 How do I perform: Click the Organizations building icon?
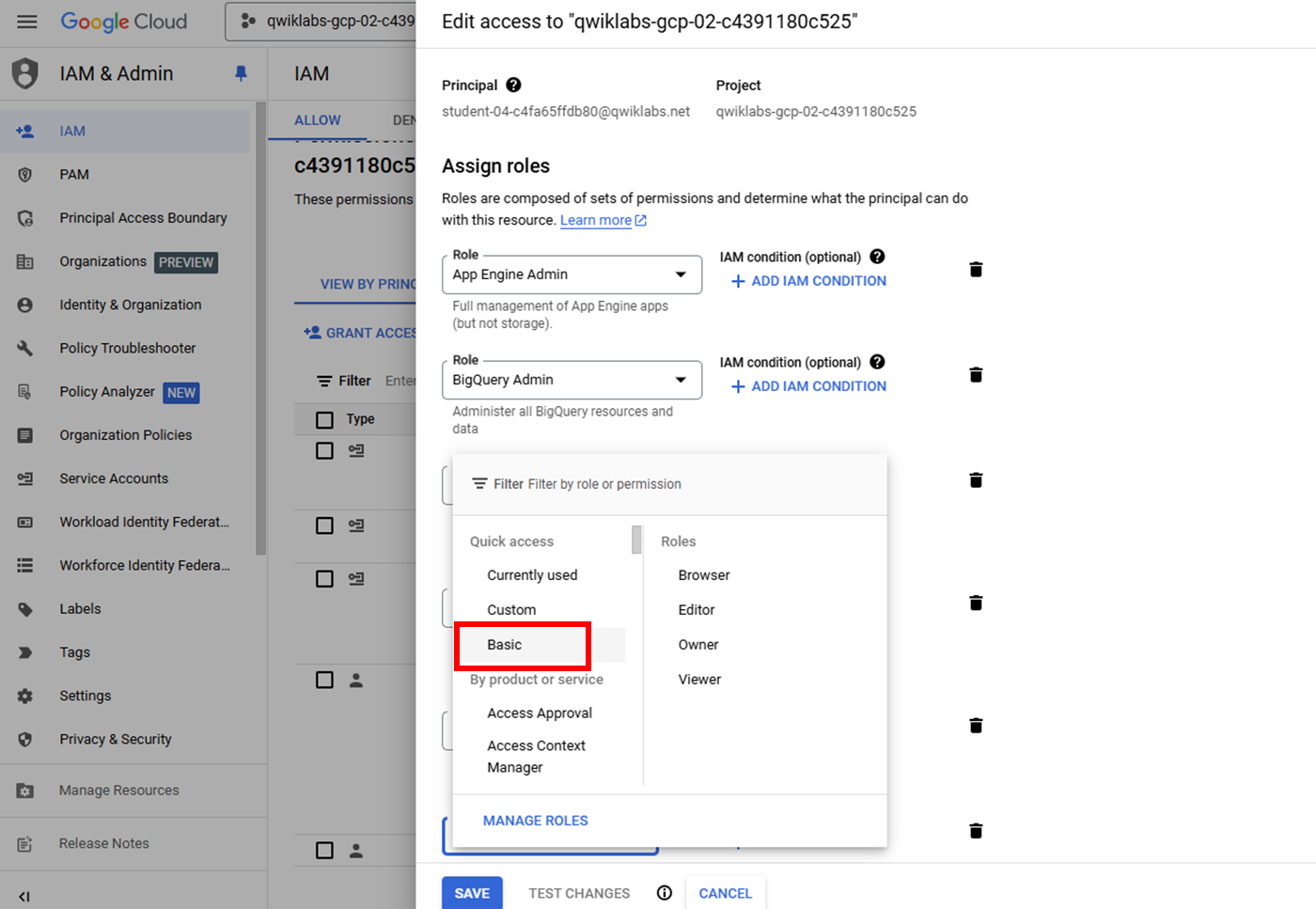pyautogui.click(x=25, y=261)
